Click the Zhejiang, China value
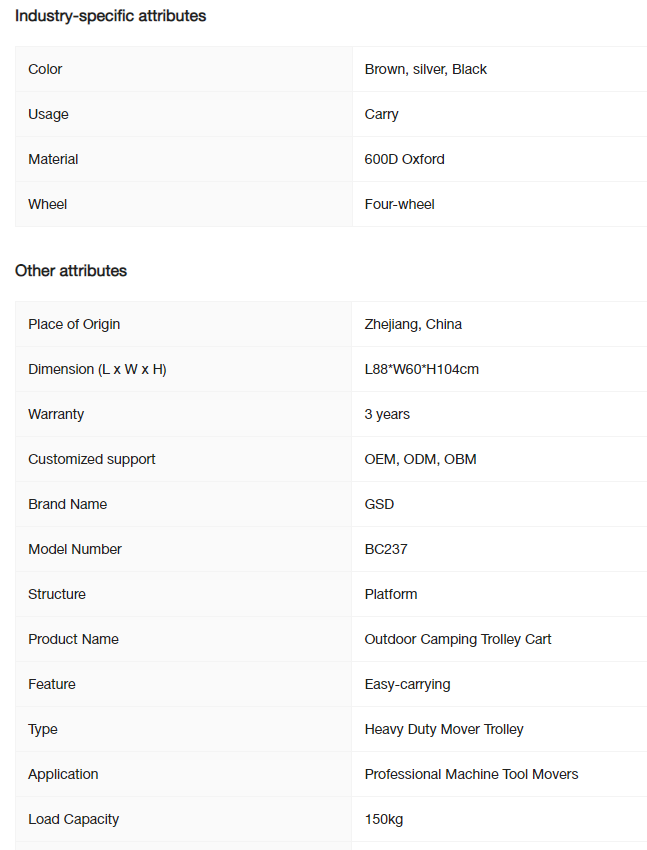The width and height of the screenshot is (647, 850). pyautogui.click(x=413, y=324)
